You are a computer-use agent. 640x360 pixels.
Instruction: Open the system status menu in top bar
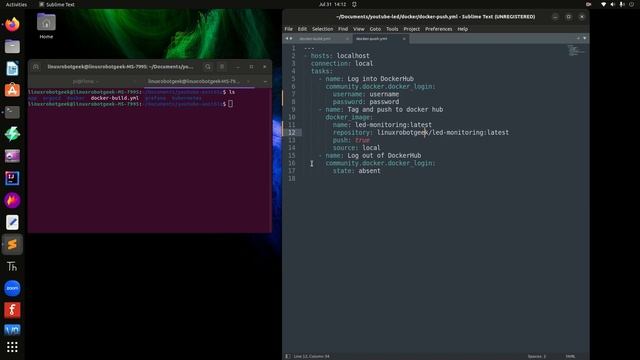coord(617,4)
